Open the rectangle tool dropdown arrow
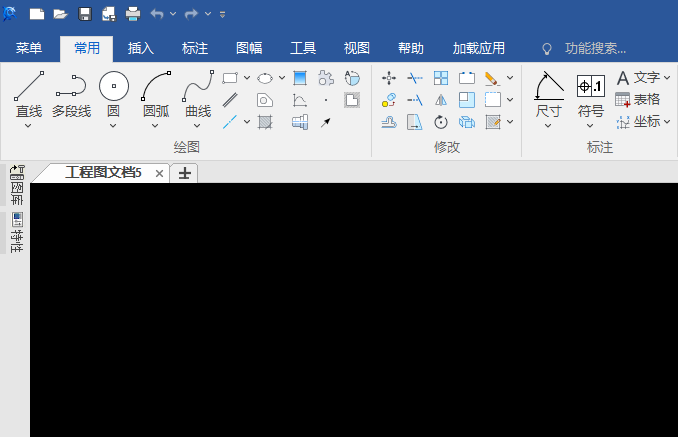 247,78
